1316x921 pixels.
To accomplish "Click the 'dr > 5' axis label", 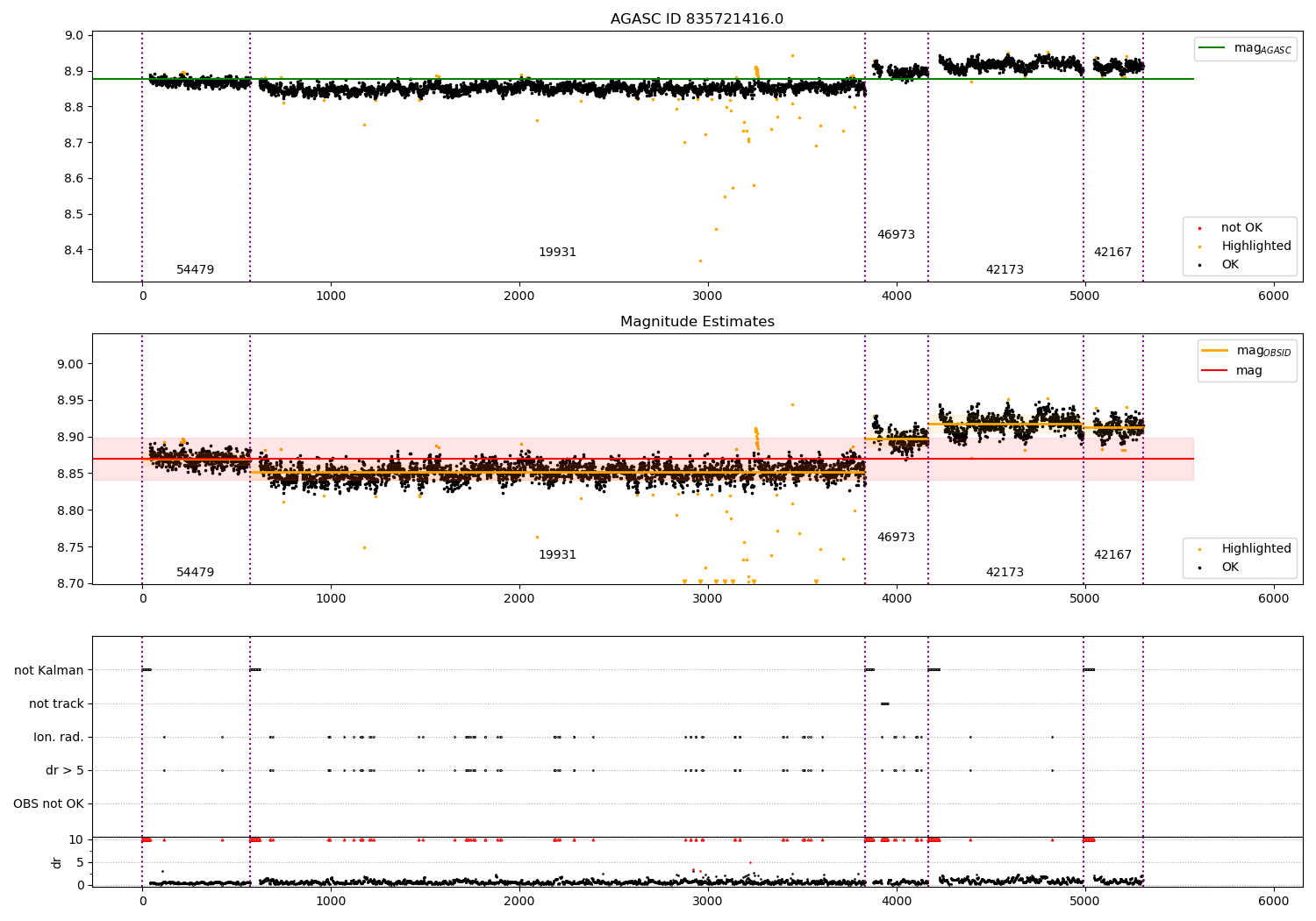I will (65, 771).
